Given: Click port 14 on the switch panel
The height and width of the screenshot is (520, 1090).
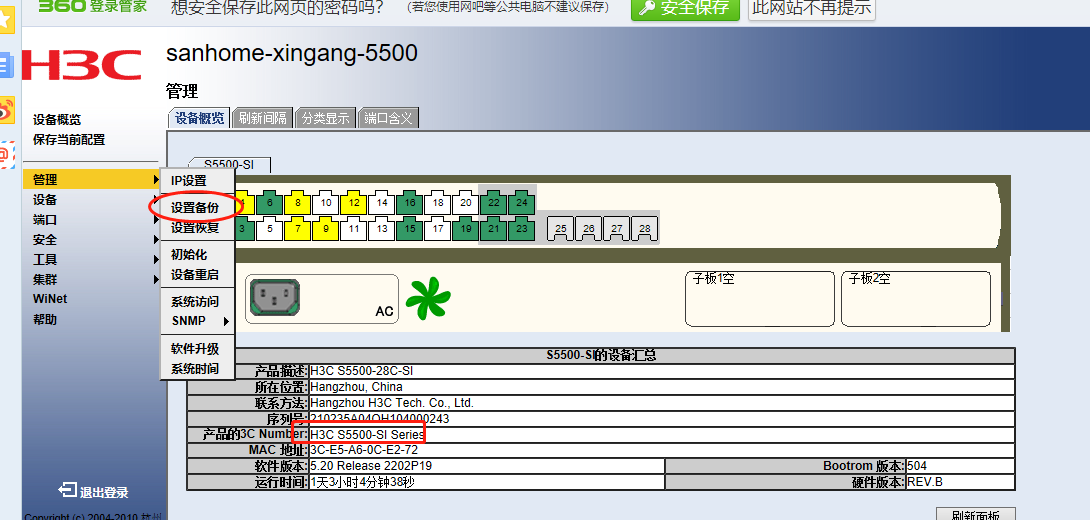Looking at the screenshot, I should tap(382, 202).
